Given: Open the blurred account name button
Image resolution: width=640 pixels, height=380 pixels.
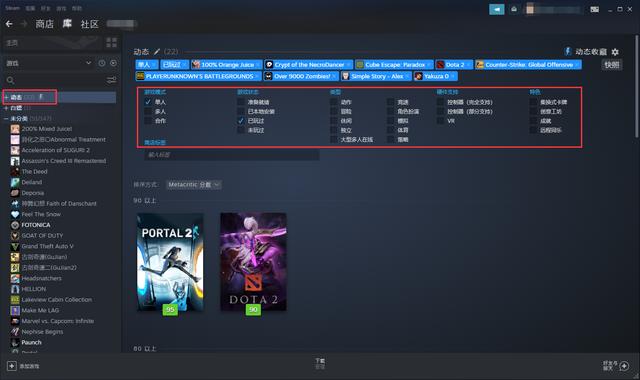Looking at the screenshot, I should [554, 9].
